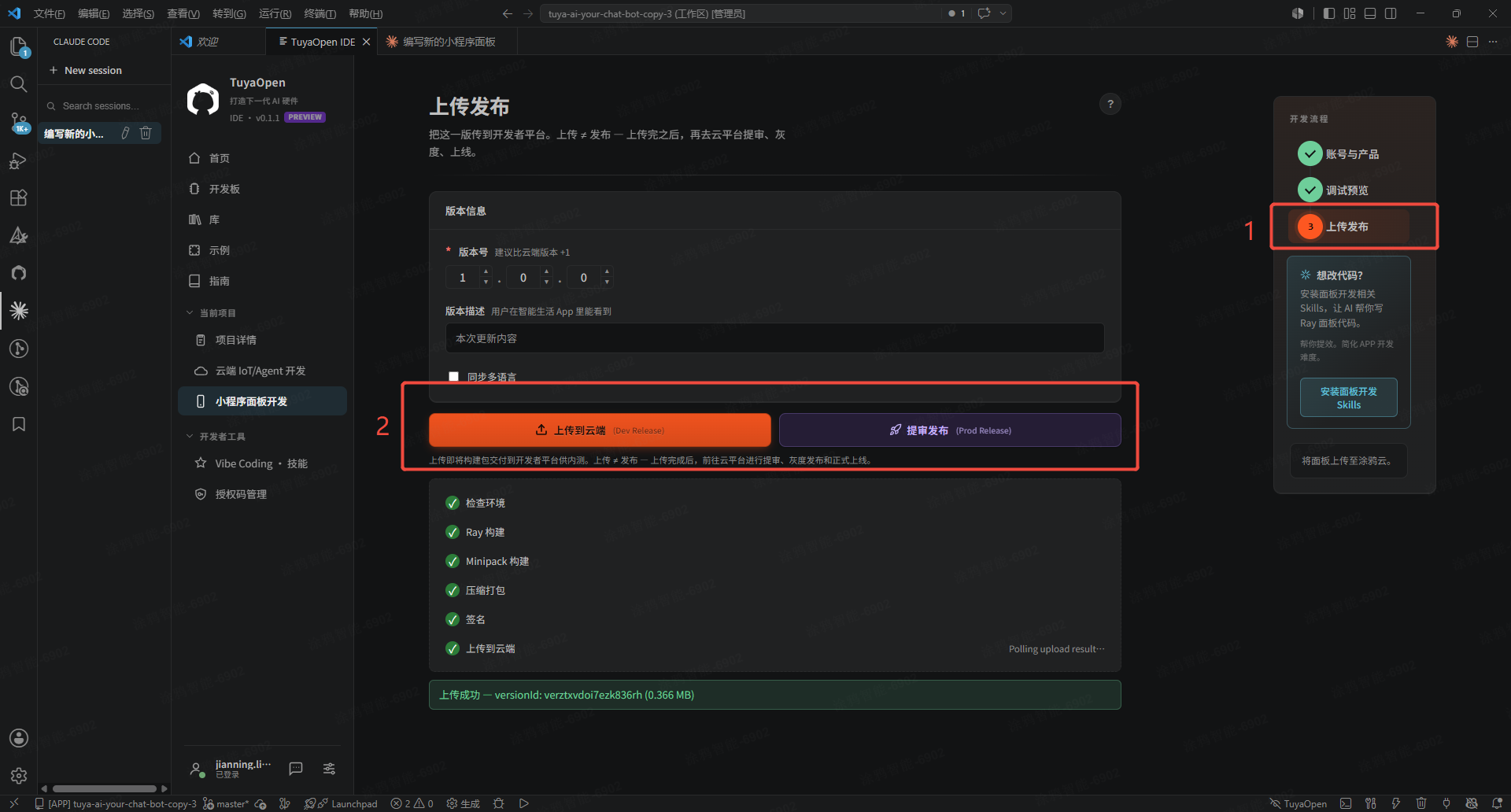Click the Claude Code icon in editor toolbar
This screenshot has height=812, width=1511.
pos(1452,42)
